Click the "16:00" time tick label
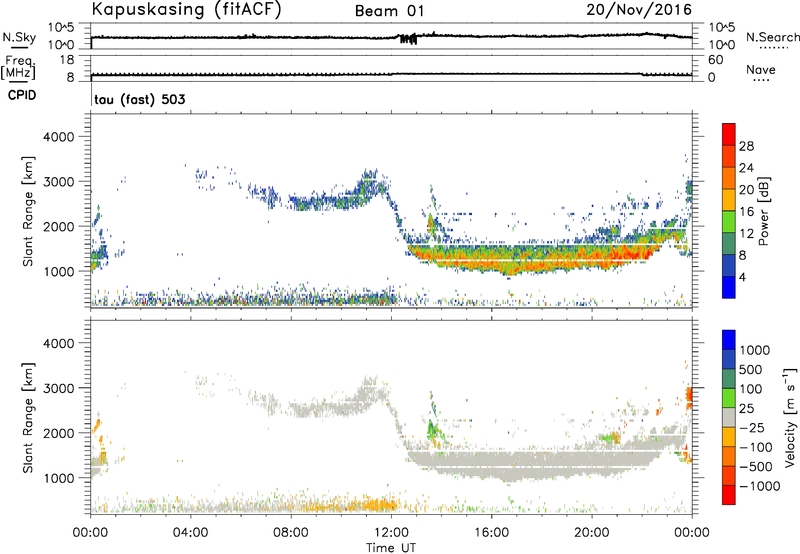This screenshot has width=800, height=554. point(491,533)
